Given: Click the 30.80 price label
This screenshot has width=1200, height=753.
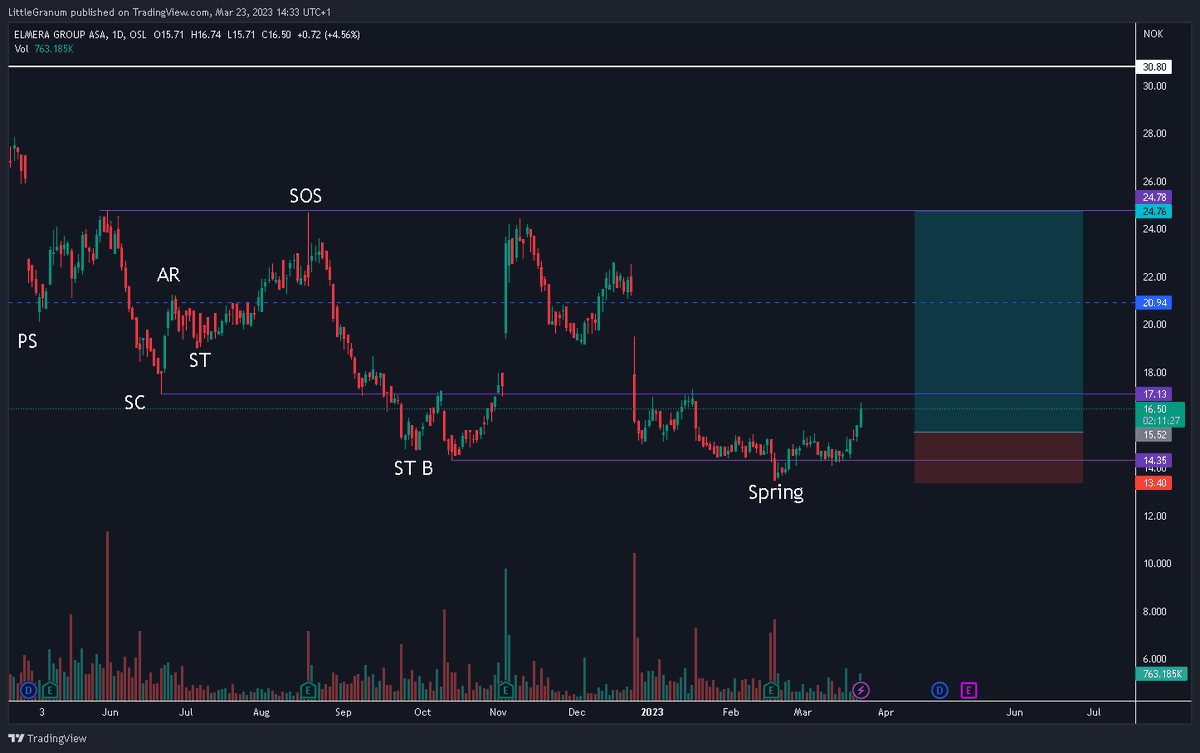Looking at the screenshot, I should click(1154, 67).
